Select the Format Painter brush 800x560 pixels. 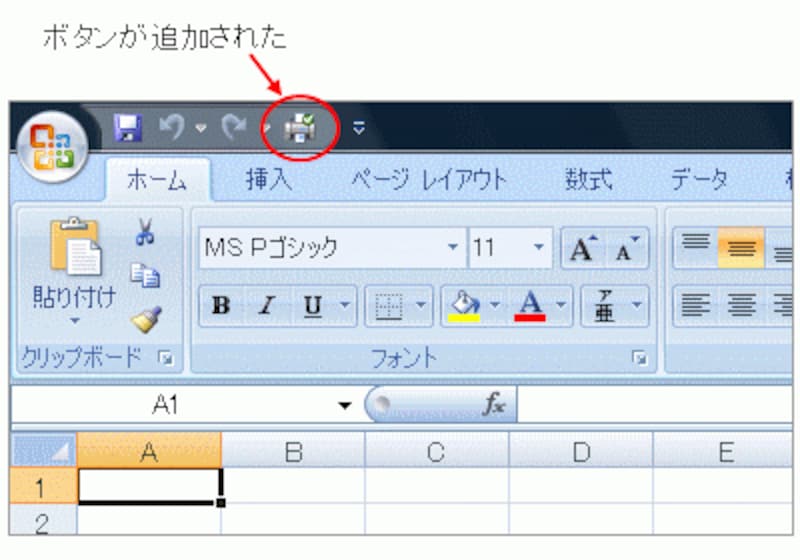click(146, 320)
